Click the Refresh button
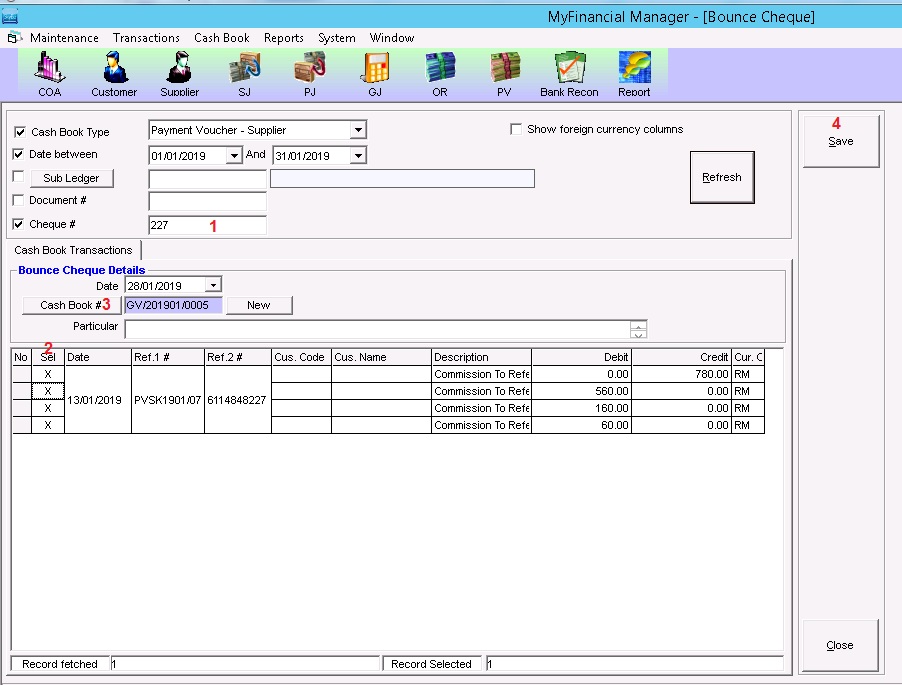Image resolution: width=902 pixels, height=685 pixels. [721, 177]
